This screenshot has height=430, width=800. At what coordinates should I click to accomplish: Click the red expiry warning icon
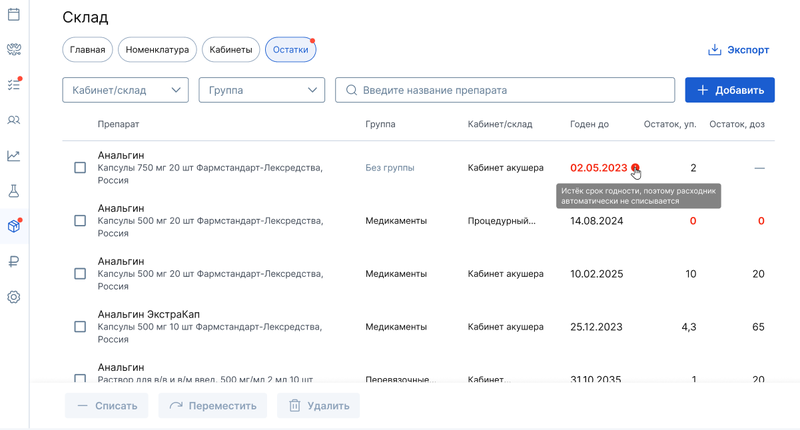pos(636,169)
